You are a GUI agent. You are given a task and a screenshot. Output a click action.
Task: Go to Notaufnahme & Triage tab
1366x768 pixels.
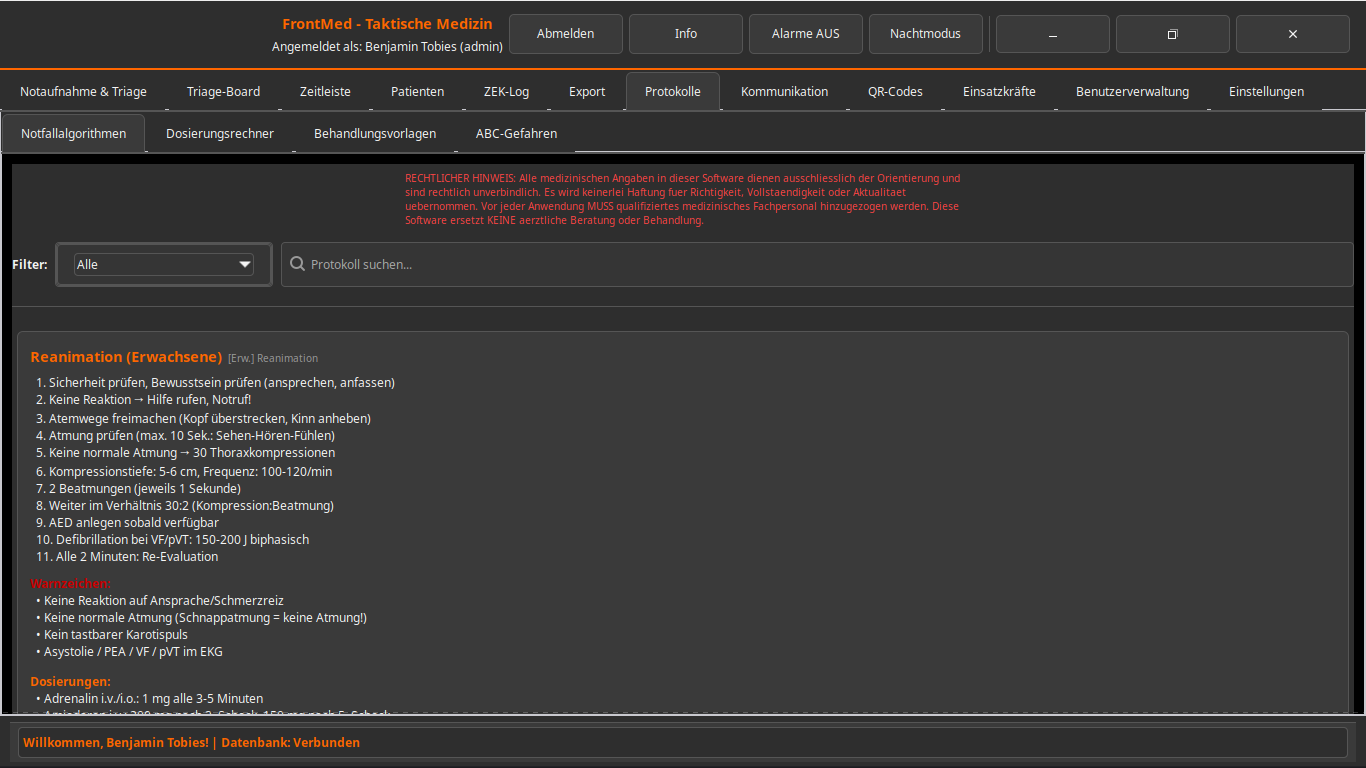(x=83, y=92)
